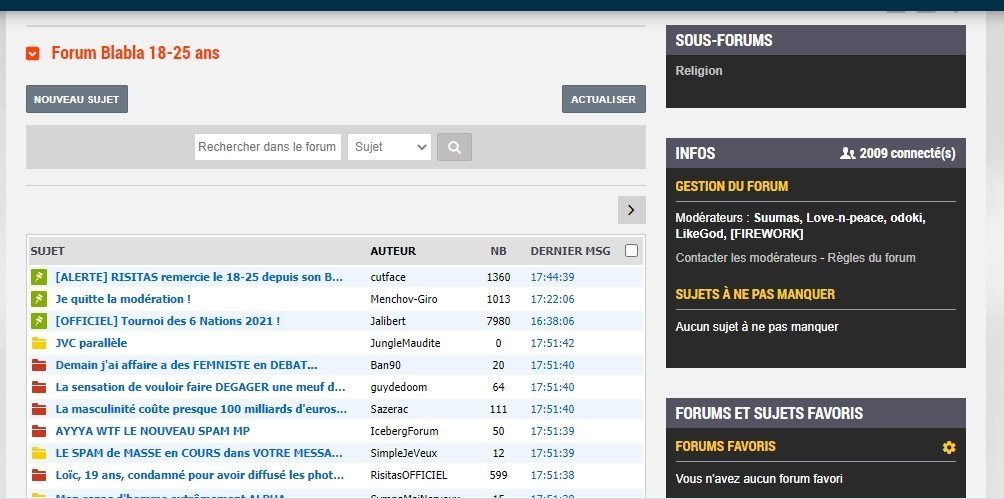This screenshot has height=499, width=1004.
Task: Go to the next page with the arrow button
Action: click(631, 209)
